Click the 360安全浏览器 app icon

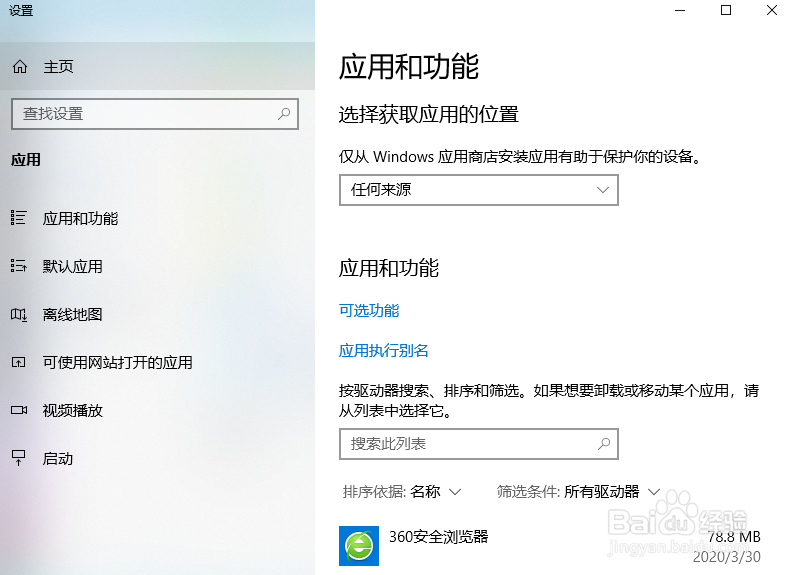(x=359, y=546)
